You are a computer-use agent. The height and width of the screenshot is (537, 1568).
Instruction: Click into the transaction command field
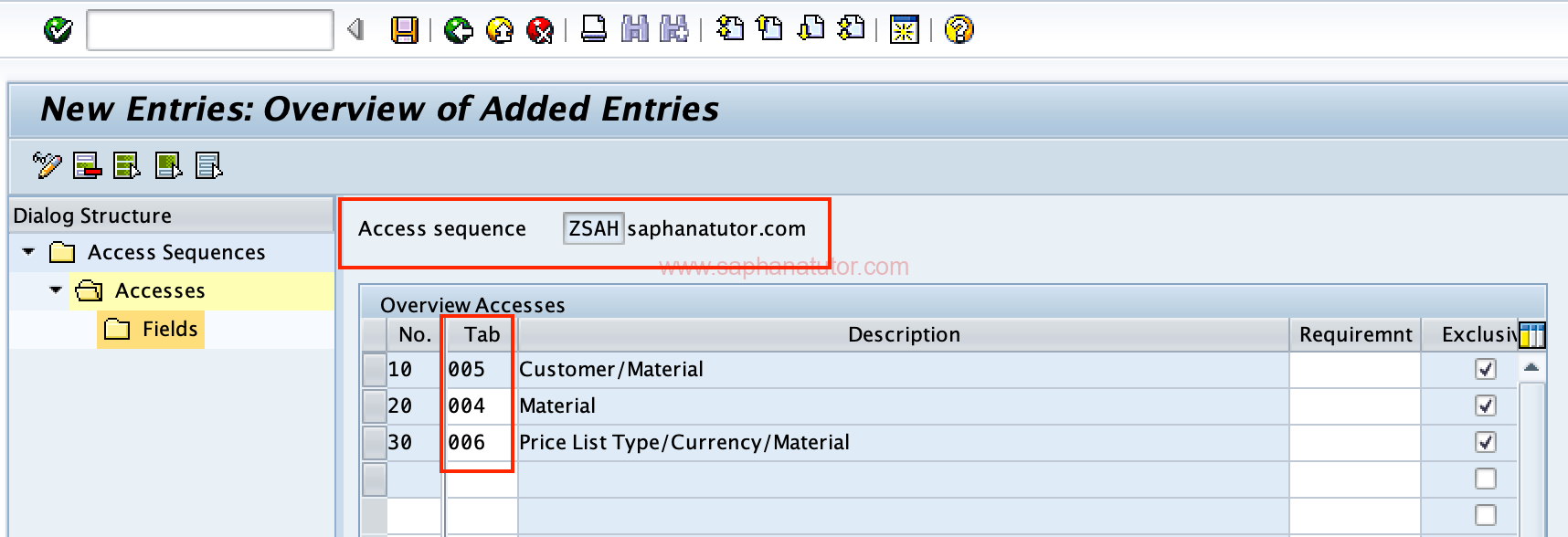click(x=210, y=30)
